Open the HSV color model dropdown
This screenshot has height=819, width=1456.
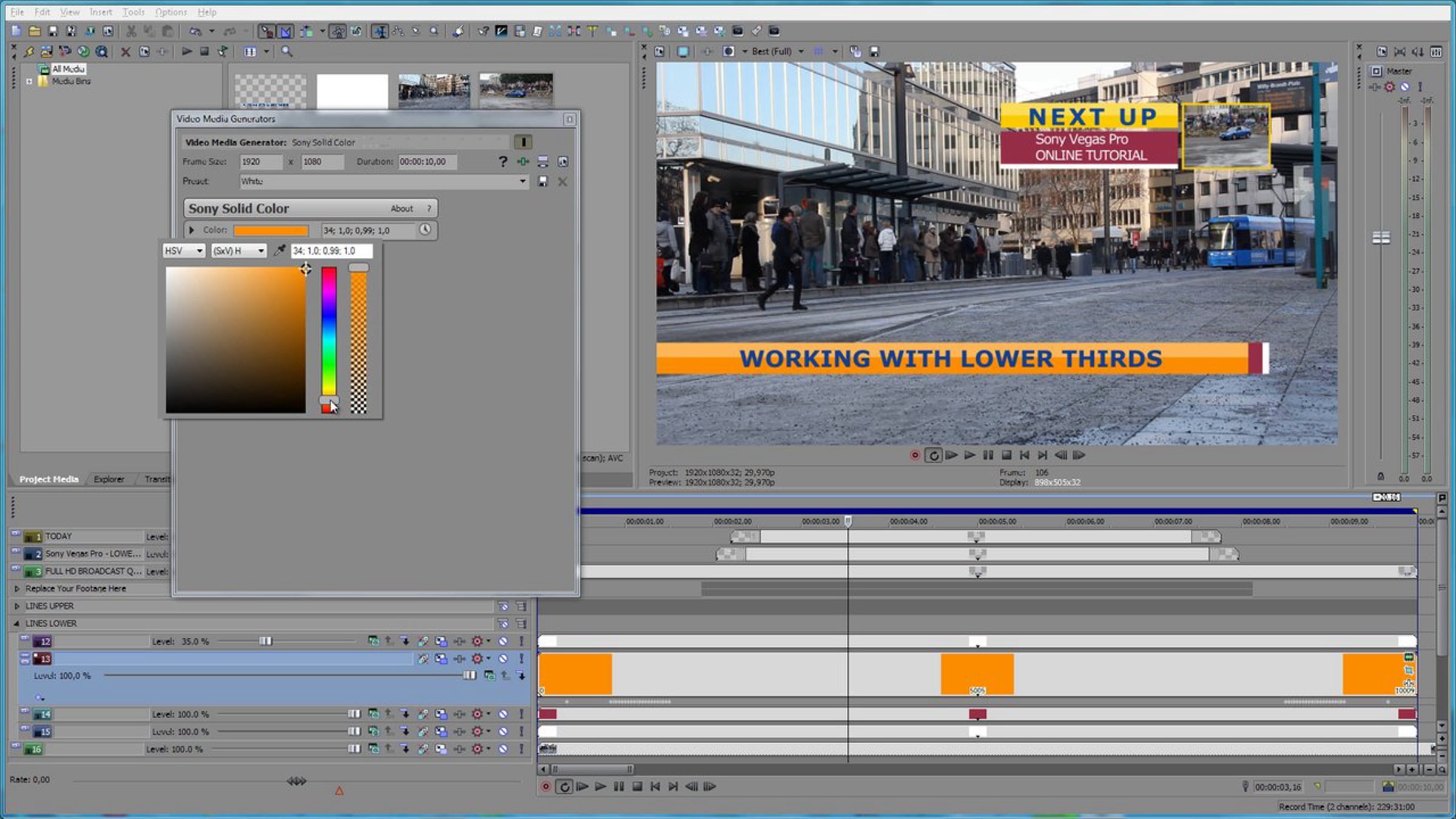pyautogui.click(x=183, y=251)
